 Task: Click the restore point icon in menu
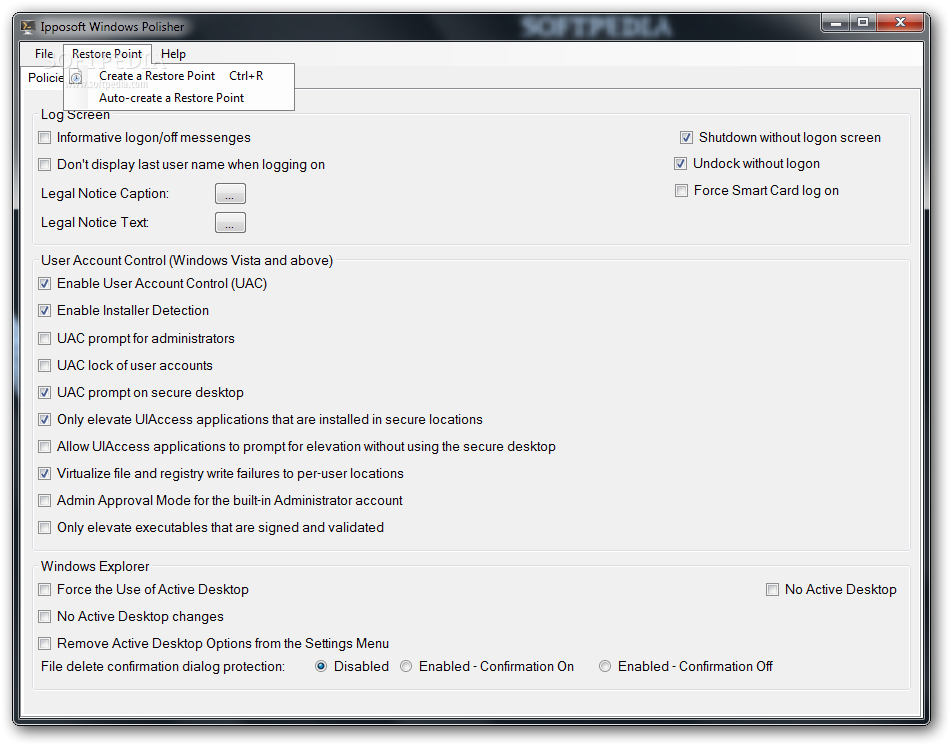point(76,77)
